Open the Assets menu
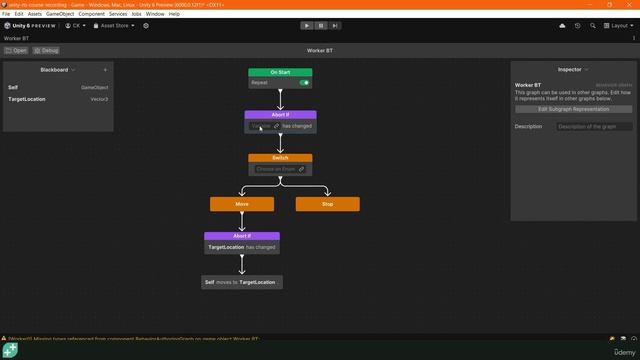 tap(35, 14)
